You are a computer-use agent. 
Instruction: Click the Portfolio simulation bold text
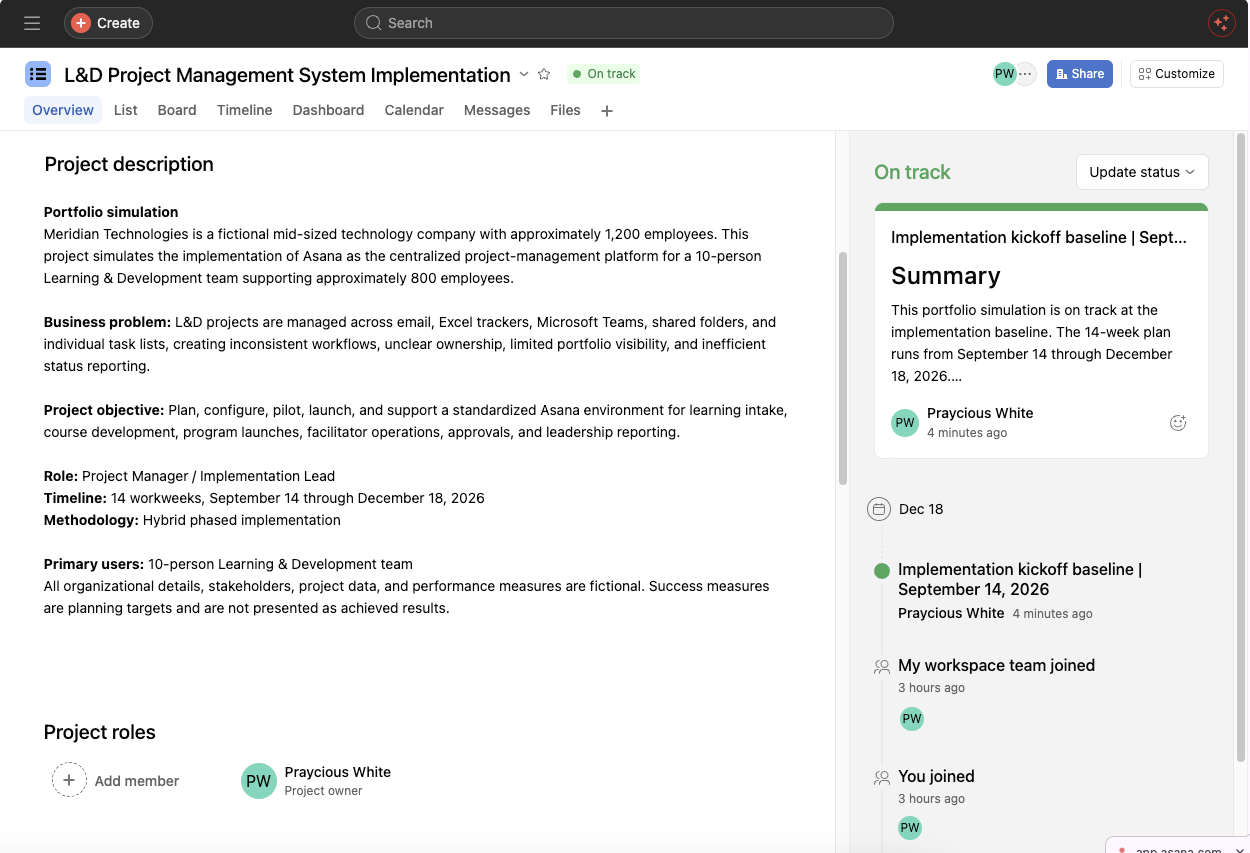[111, 212]
